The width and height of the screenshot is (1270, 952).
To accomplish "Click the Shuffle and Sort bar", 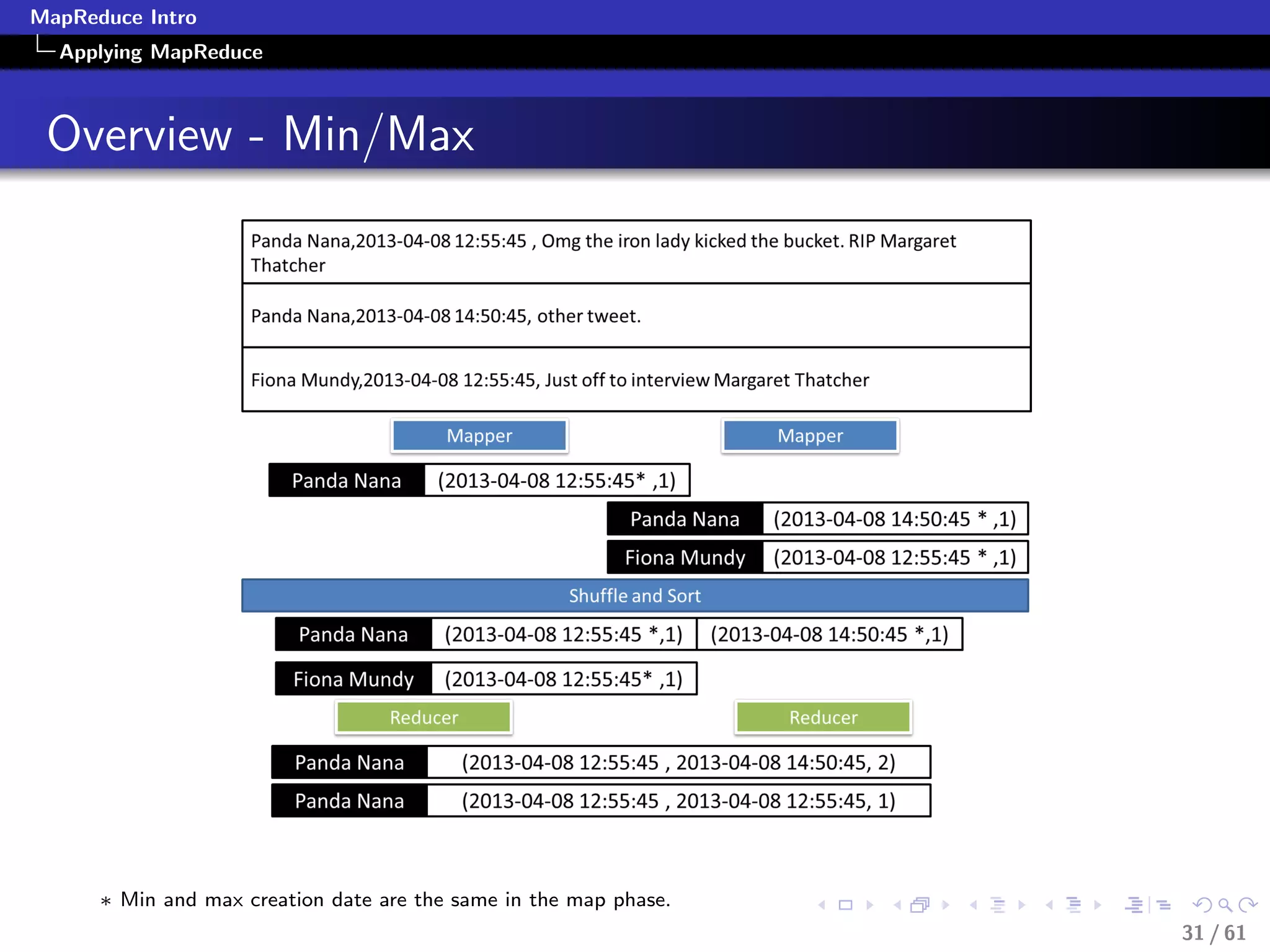I will pos(635,596).
